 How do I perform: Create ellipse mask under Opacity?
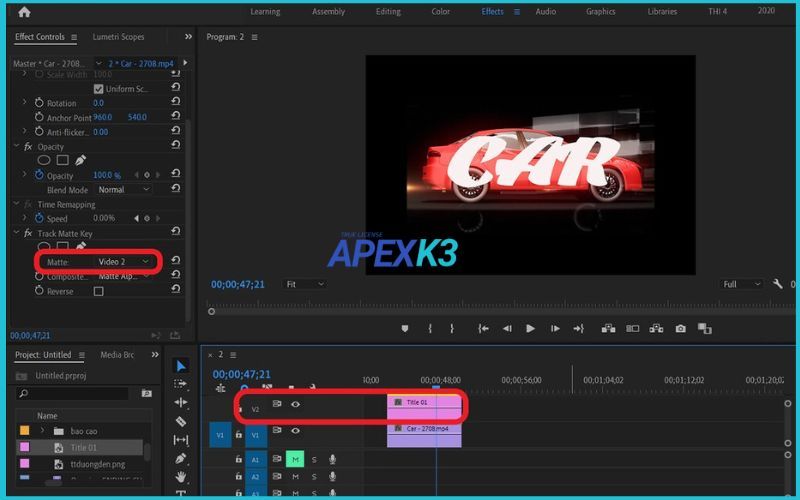click(x=44, y=160)
